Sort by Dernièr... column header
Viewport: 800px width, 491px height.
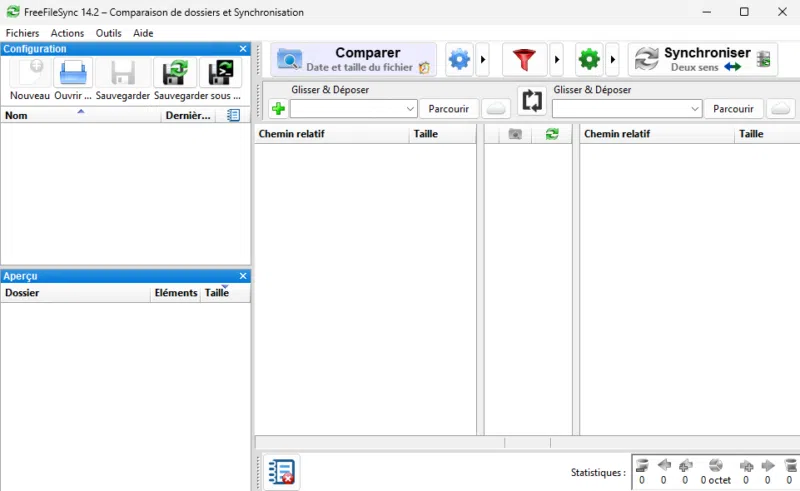pos(188,115)
